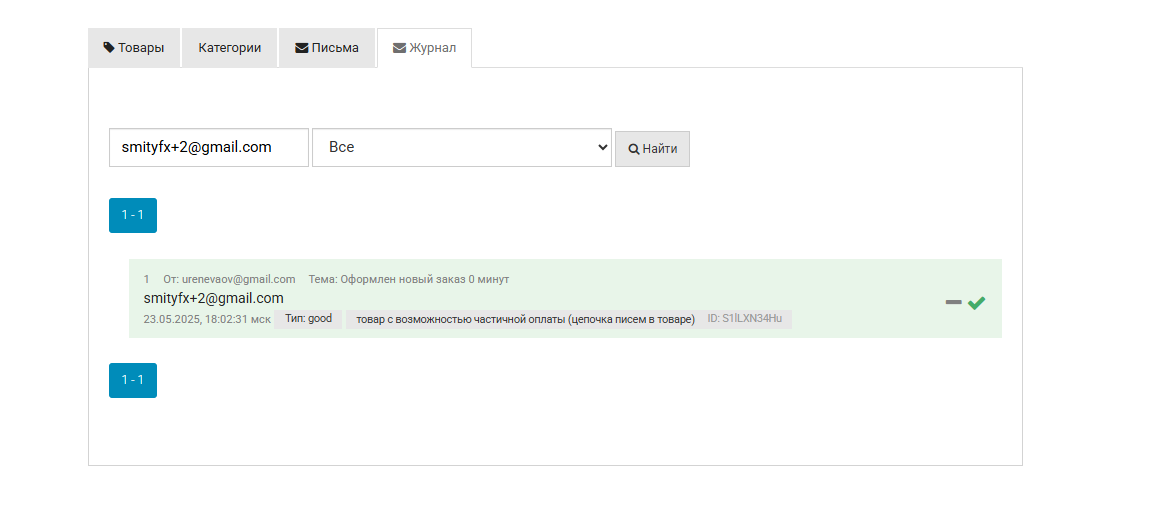The height and width of the screenshot is (529, 1170).
Task: Click the envelope icon on Журнал tab
Action: 399,47
